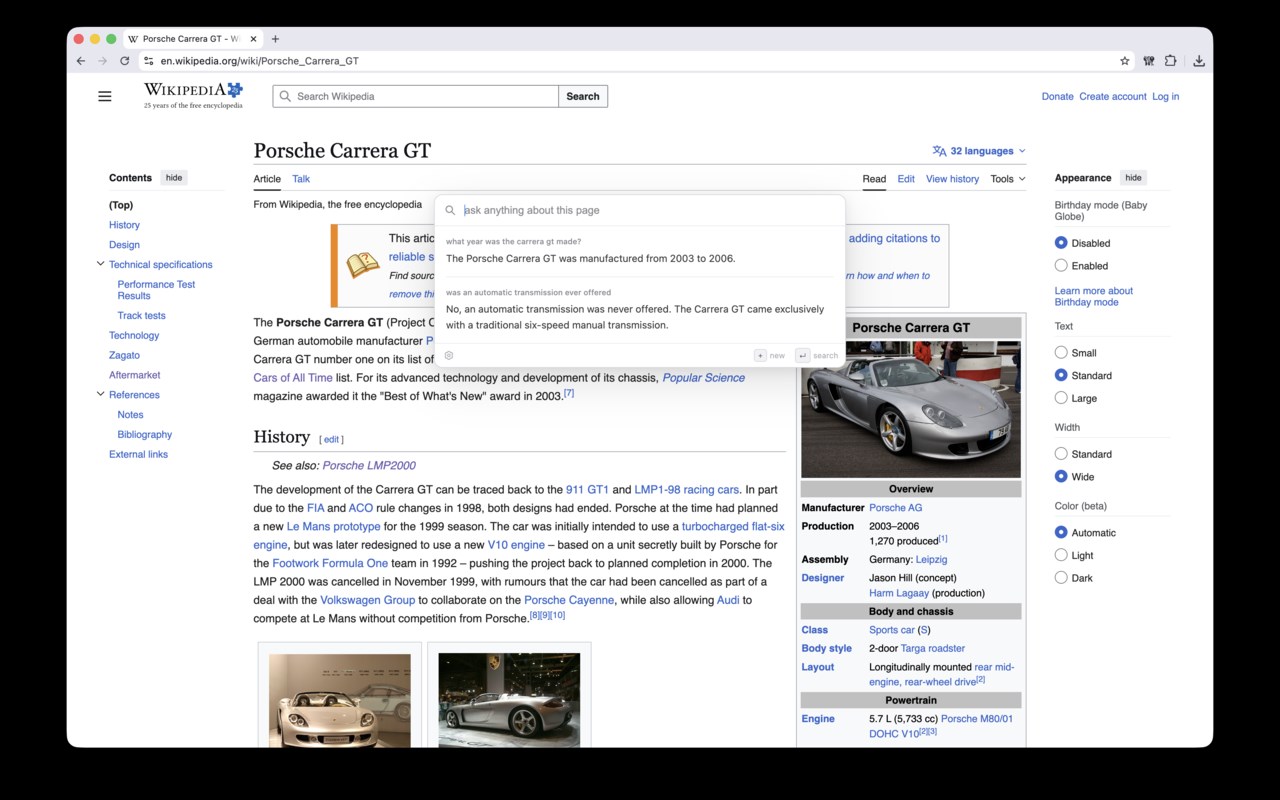Select Dark color mode

[x=1061, y=578]
